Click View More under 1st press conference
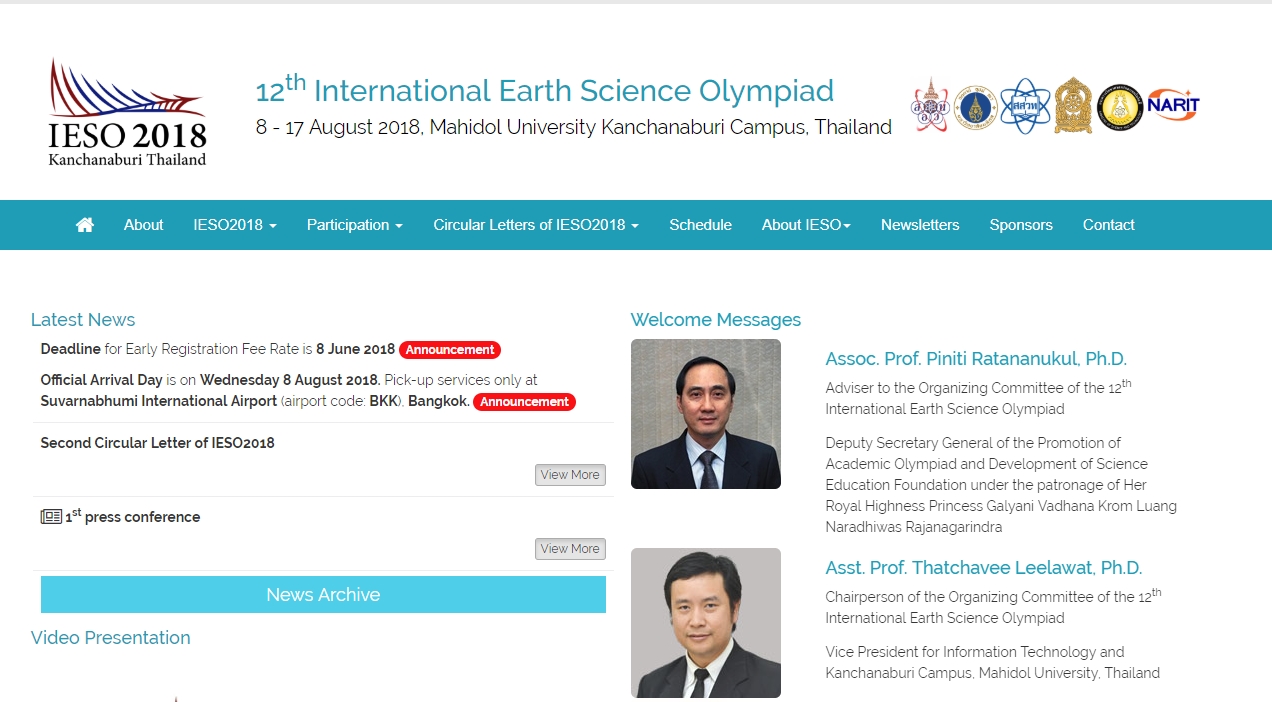 pos(570,549)
